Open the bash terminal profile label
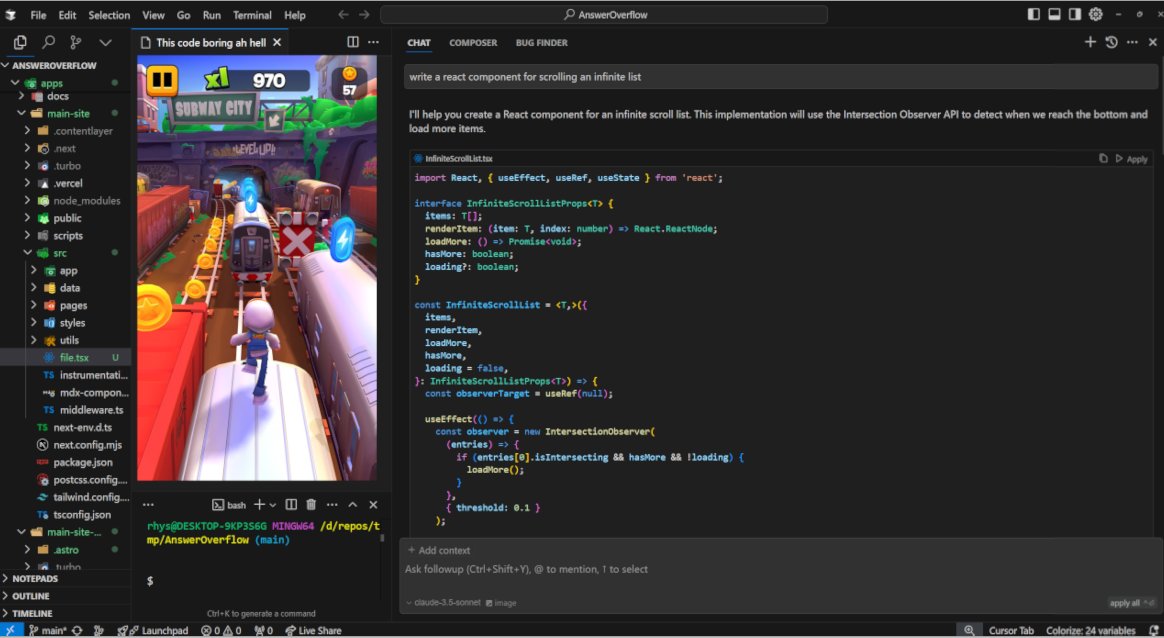The image size is (1164, 638). (229, 505)
